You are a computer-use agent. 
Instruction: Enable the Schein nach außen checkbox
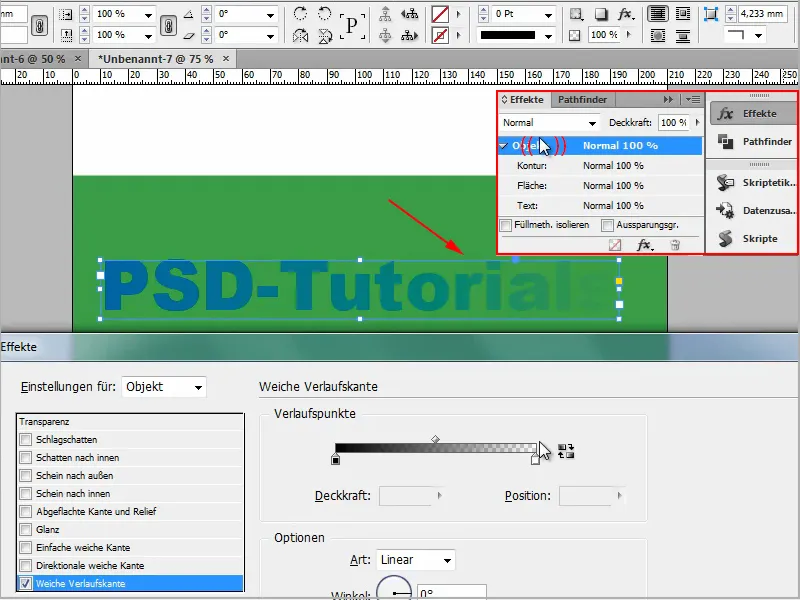[x=26, y=476]
